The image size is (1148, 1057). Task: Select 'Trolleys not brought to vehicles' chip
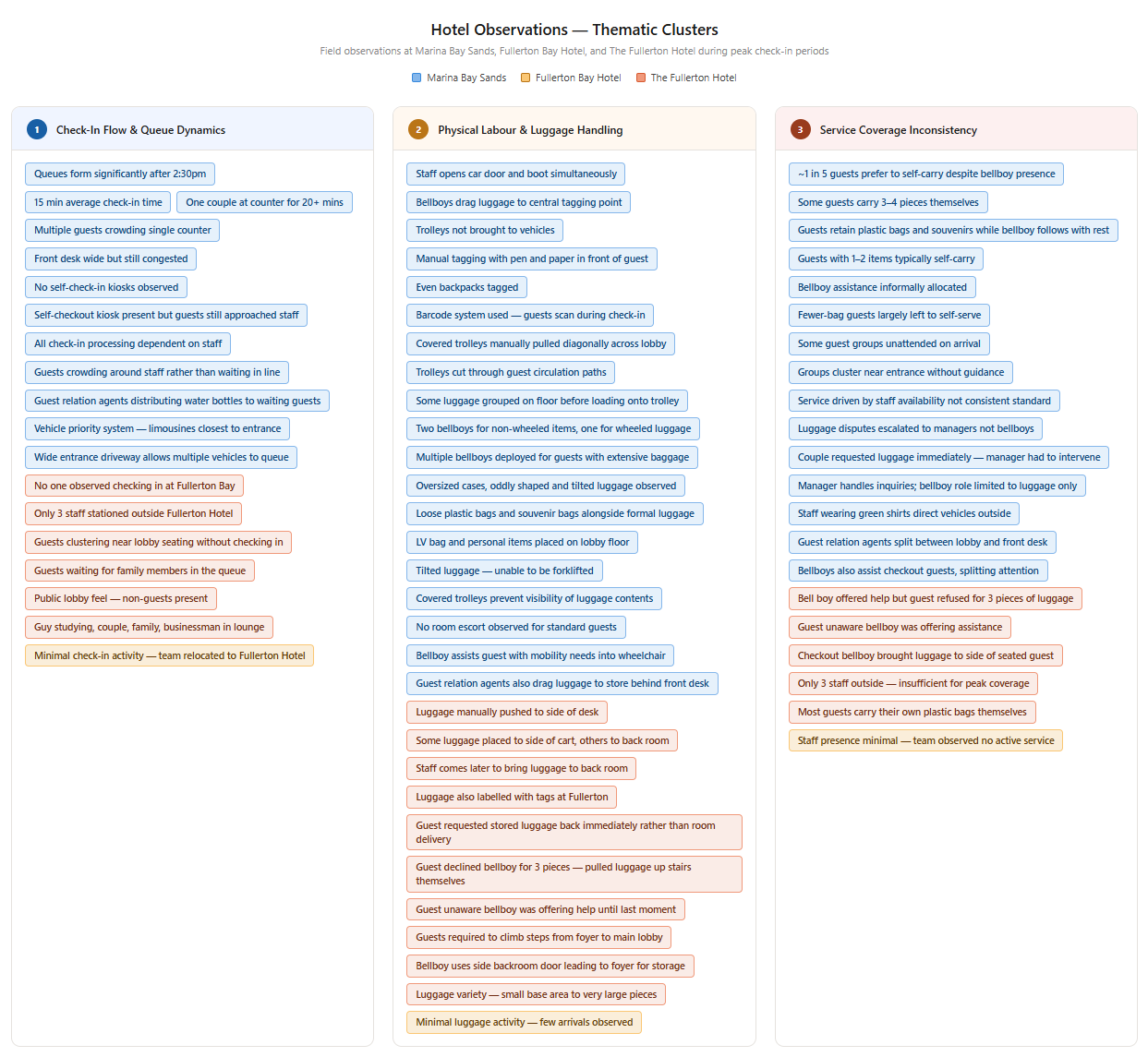click(484, 230)
